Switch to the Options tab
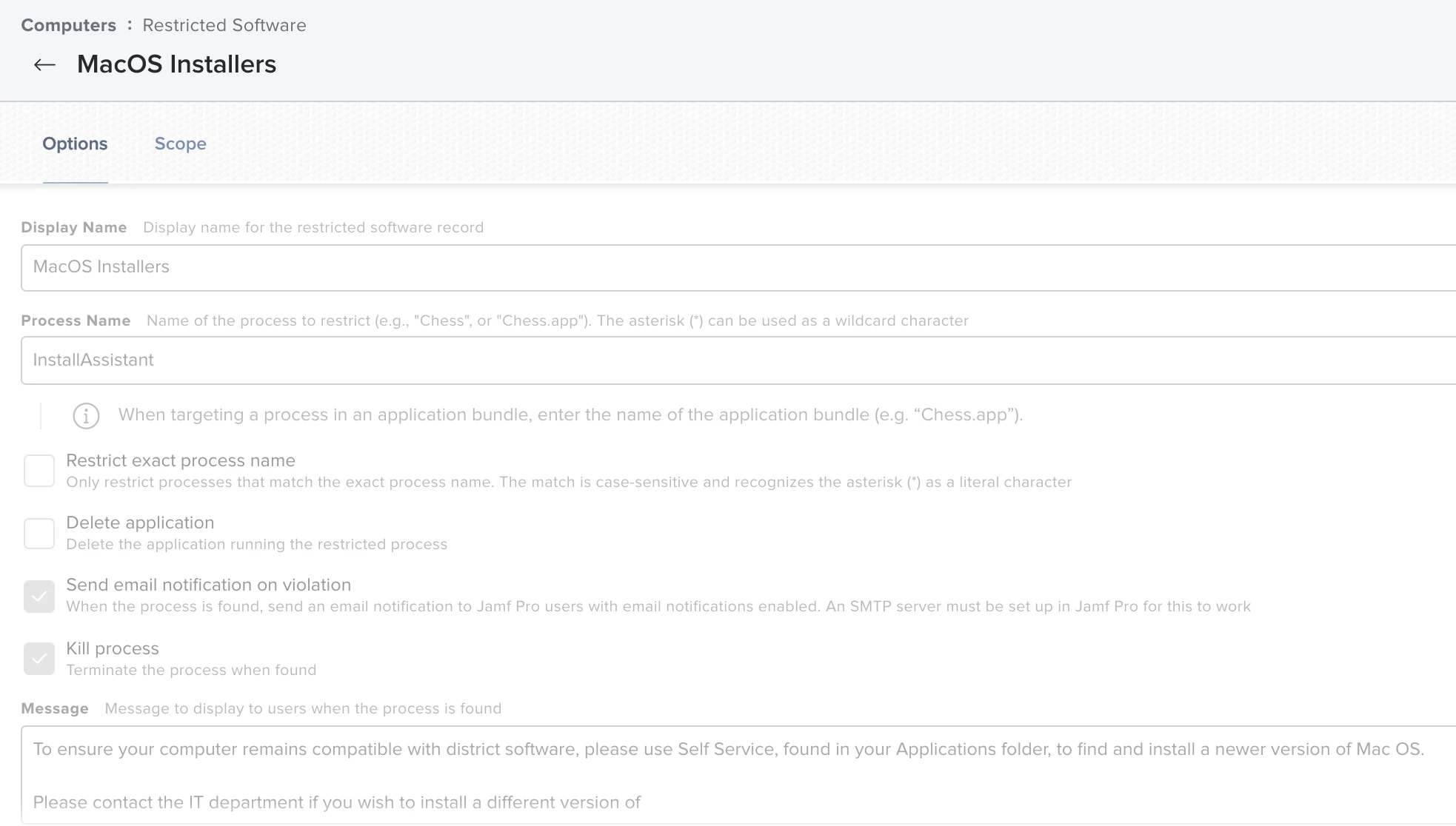The image size is (1456, 826). pyautogui.click(x=75, y=144)
